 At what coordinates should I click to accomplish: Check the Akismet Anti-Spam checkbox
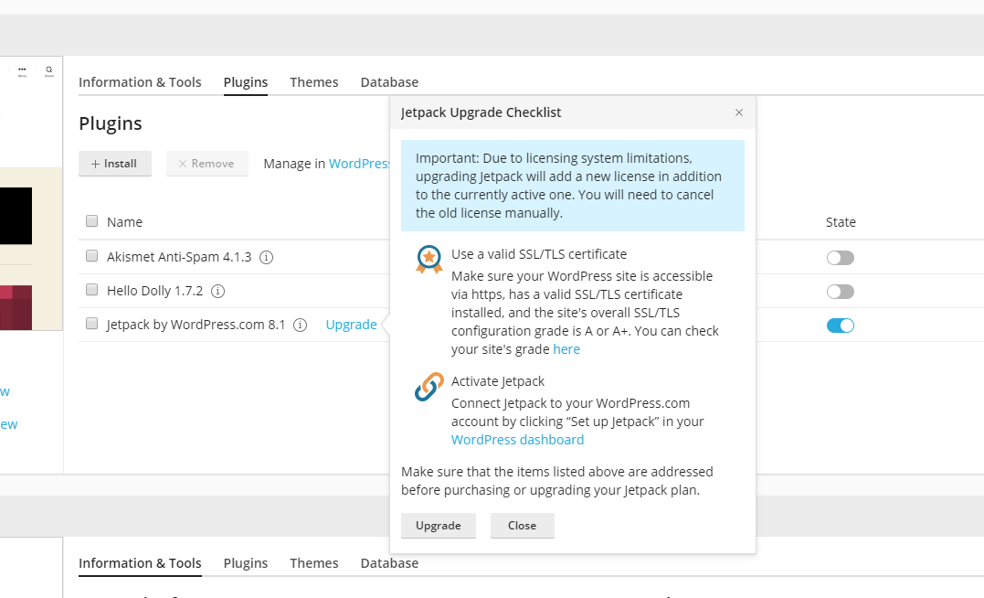coord(92,256)
